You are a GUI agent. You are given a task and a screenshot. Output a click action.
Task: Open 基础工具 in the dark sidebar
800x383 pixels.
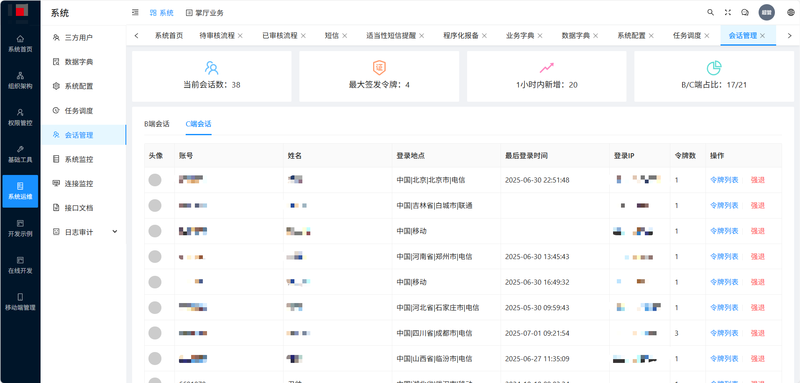[20, 154]
